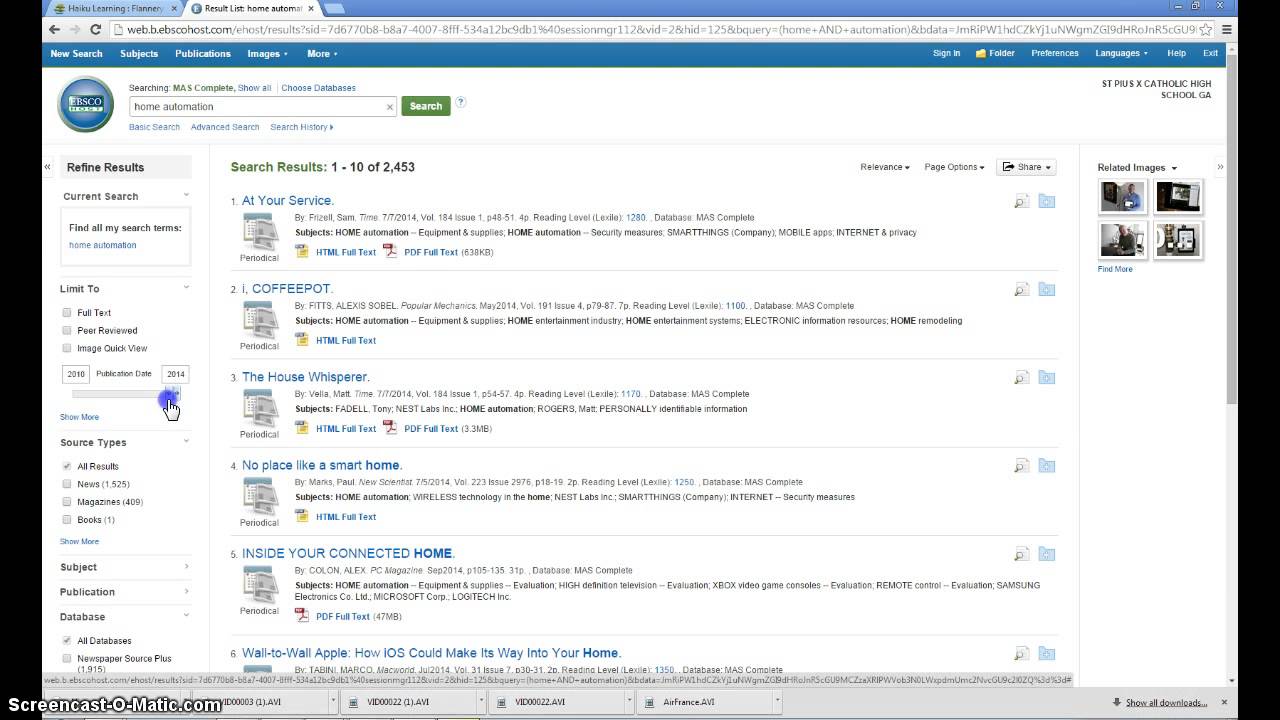Collapse the Refine Results sidebar

47,167
